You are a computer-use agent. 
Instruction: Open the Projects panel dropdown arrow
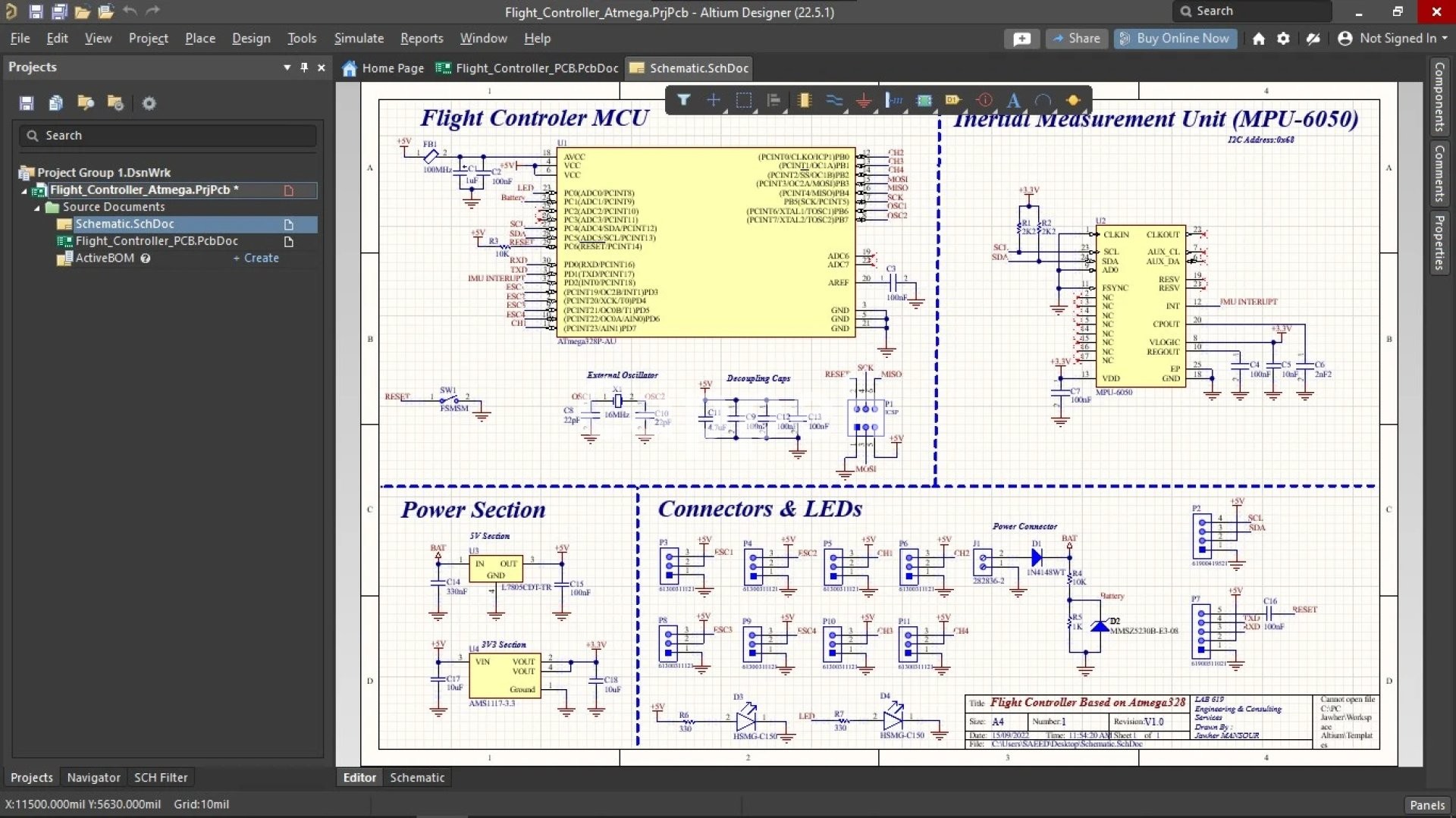click(287, 67)
